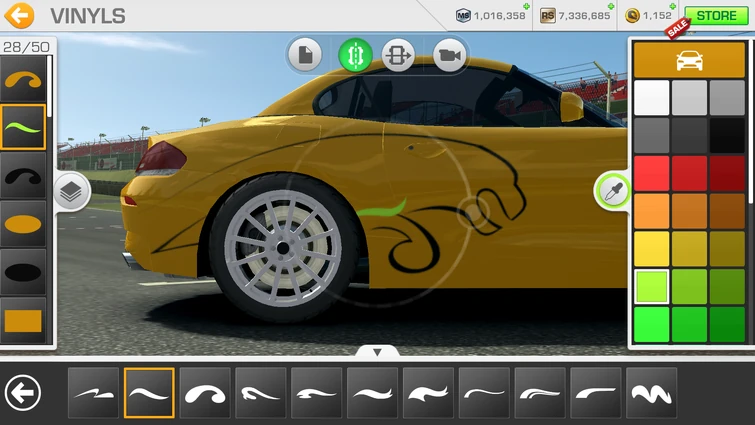Image resolution: width=755 pixels, height=425 pixels.
Task: Select orange hook layer at top
Action: click(x=23, y=79)
